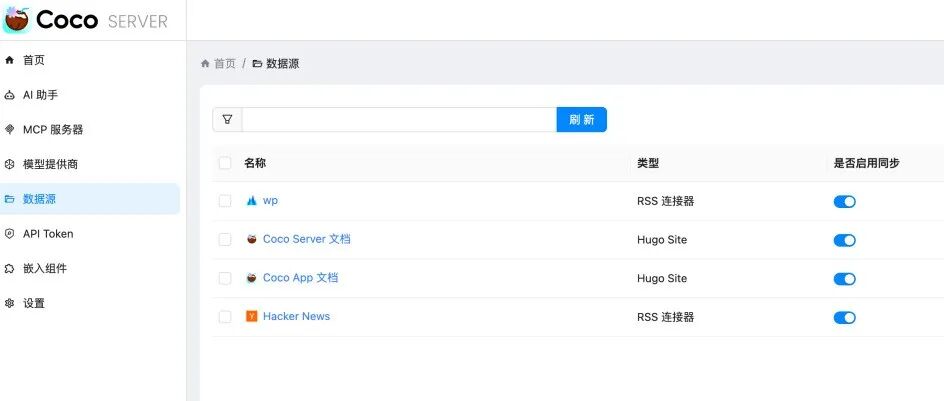
Task: Open the wp data source link
Action: pos(270,200)
